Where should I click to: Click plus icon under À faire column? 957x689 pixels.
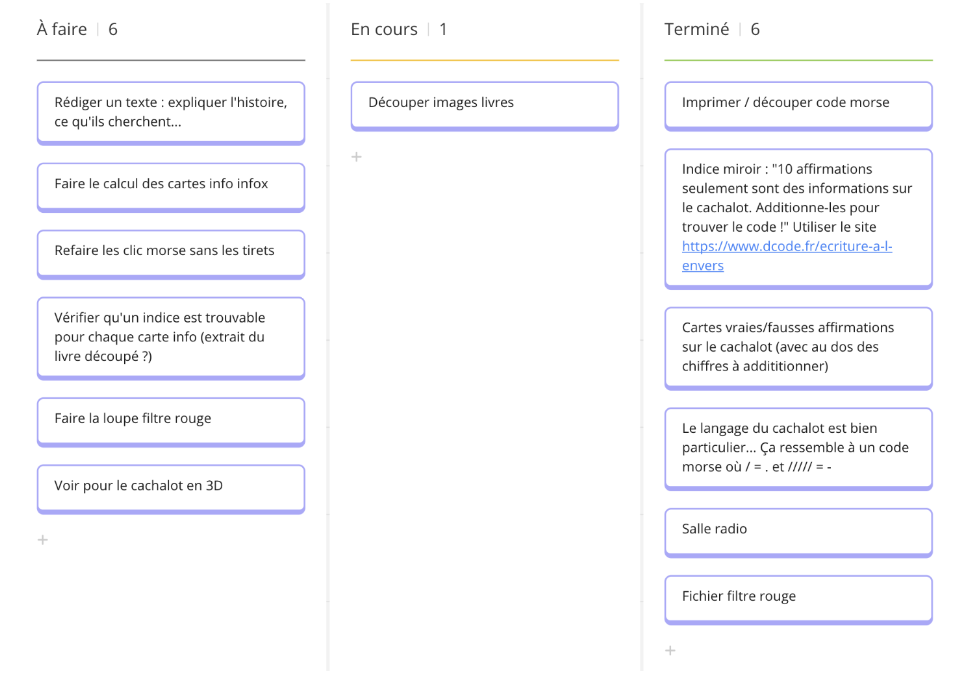tap(43, 540)
